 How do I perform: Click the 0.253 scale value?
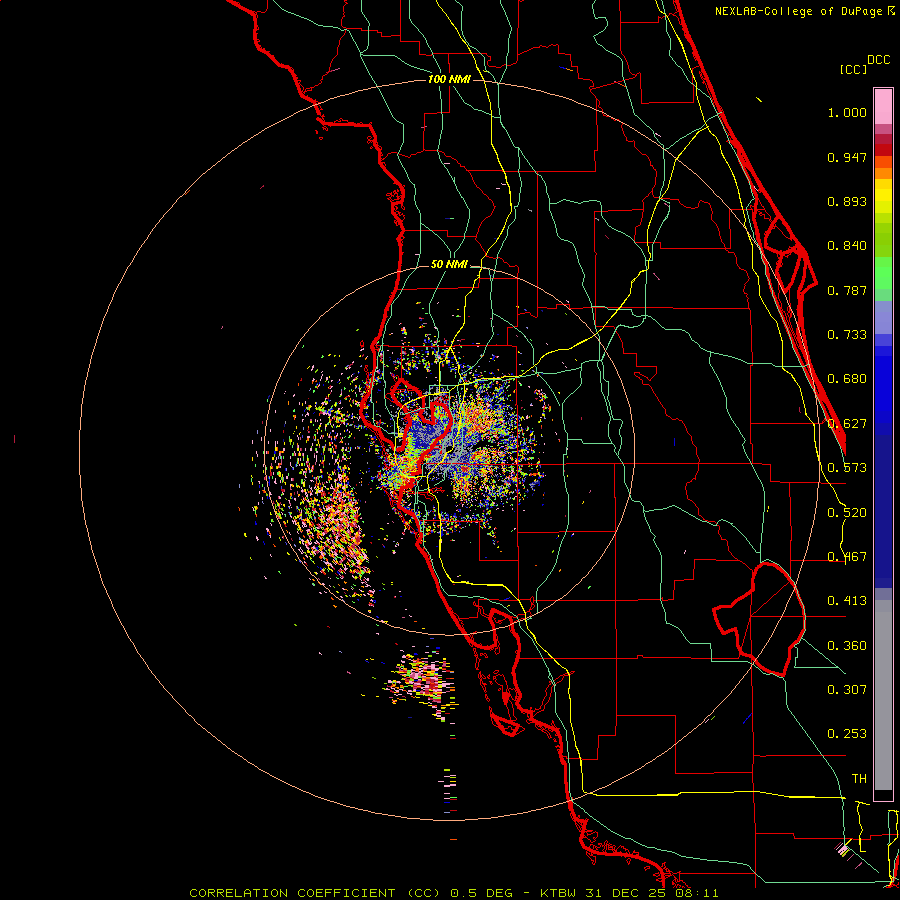[x=847, y=734]
